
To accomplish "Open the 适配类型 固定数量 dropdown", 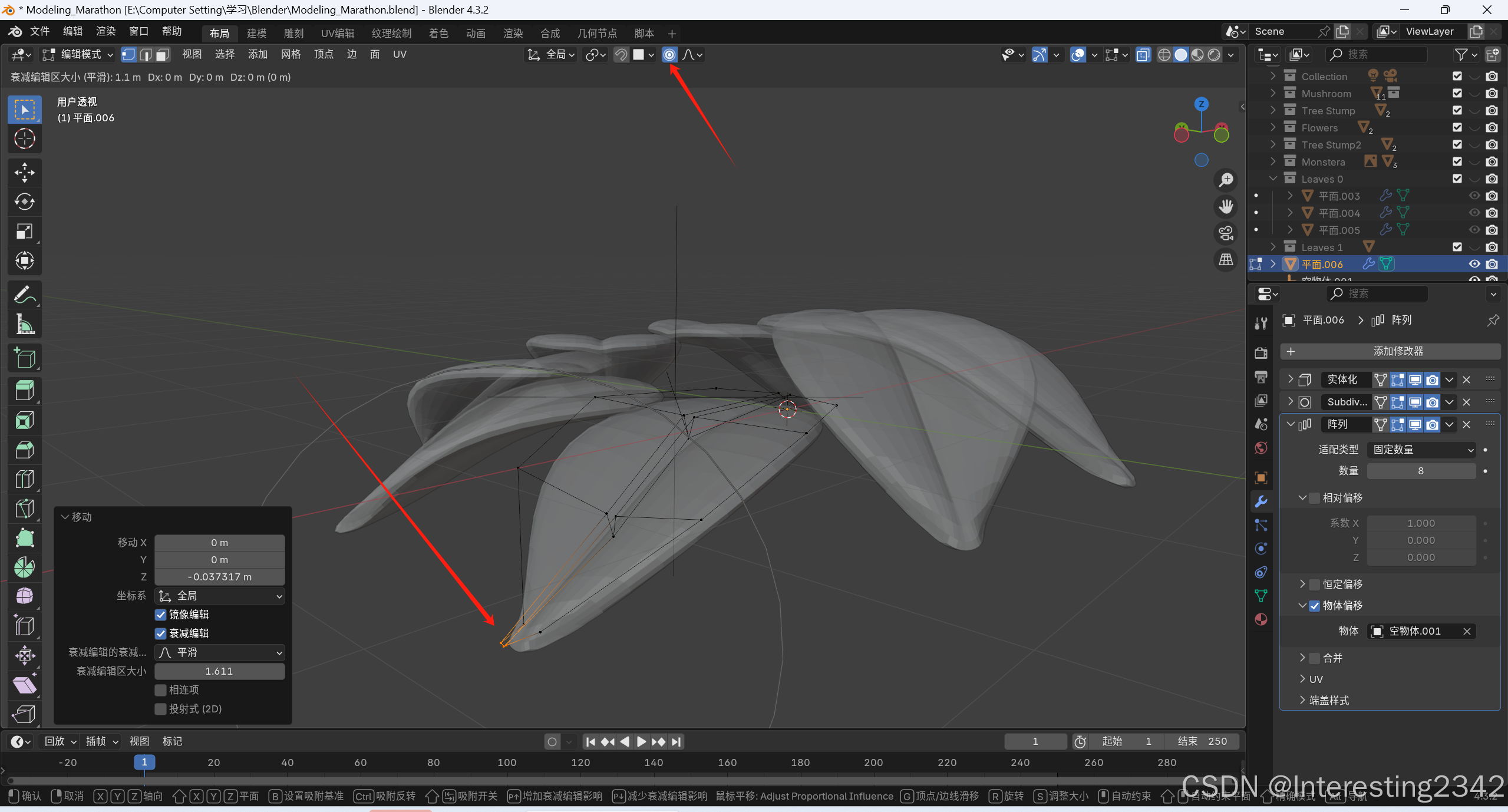I will point(1421,450).
